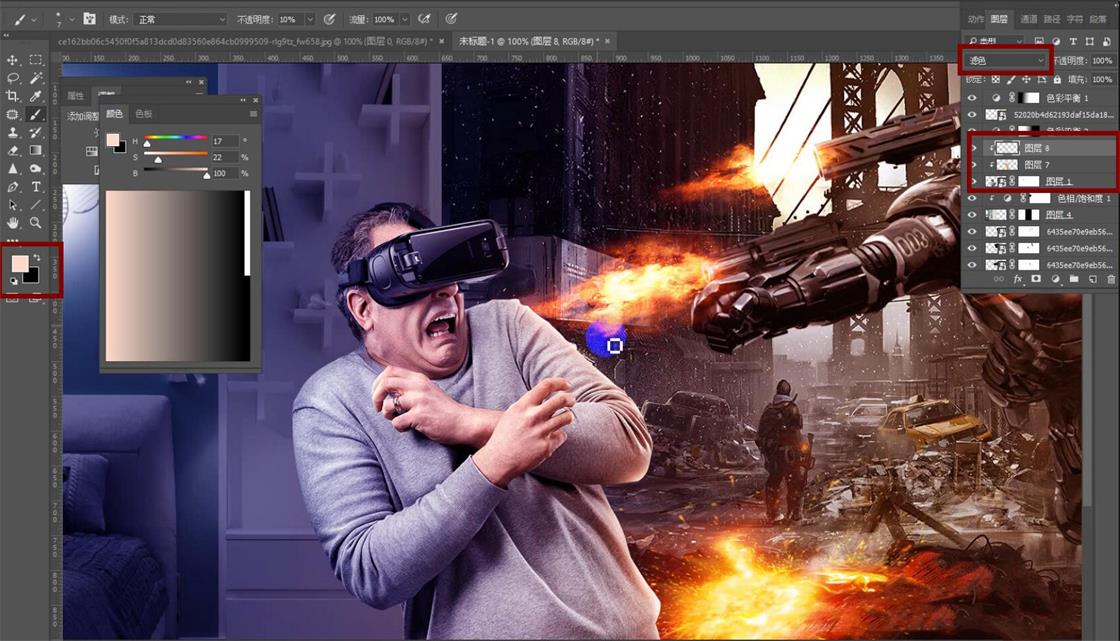This screenshot has height=641, width=1120.
Task: Click the Add layer mask icon
Action: pos(1036,279)
